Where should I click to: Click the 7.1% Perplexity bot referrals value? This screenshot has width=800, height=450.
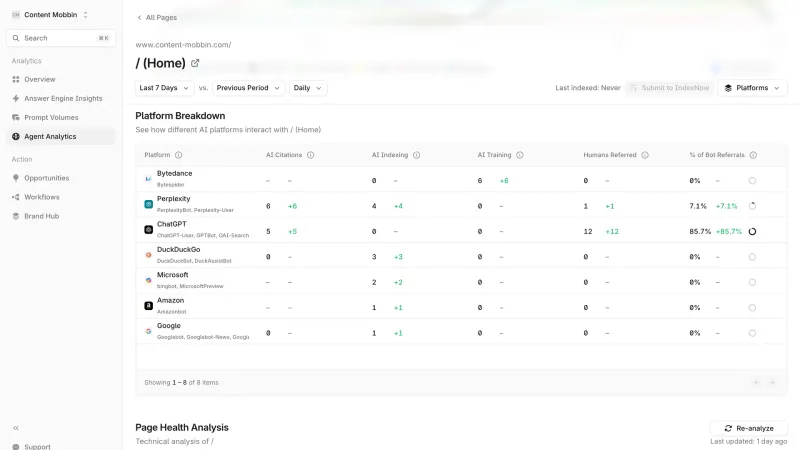coord(697,206)
